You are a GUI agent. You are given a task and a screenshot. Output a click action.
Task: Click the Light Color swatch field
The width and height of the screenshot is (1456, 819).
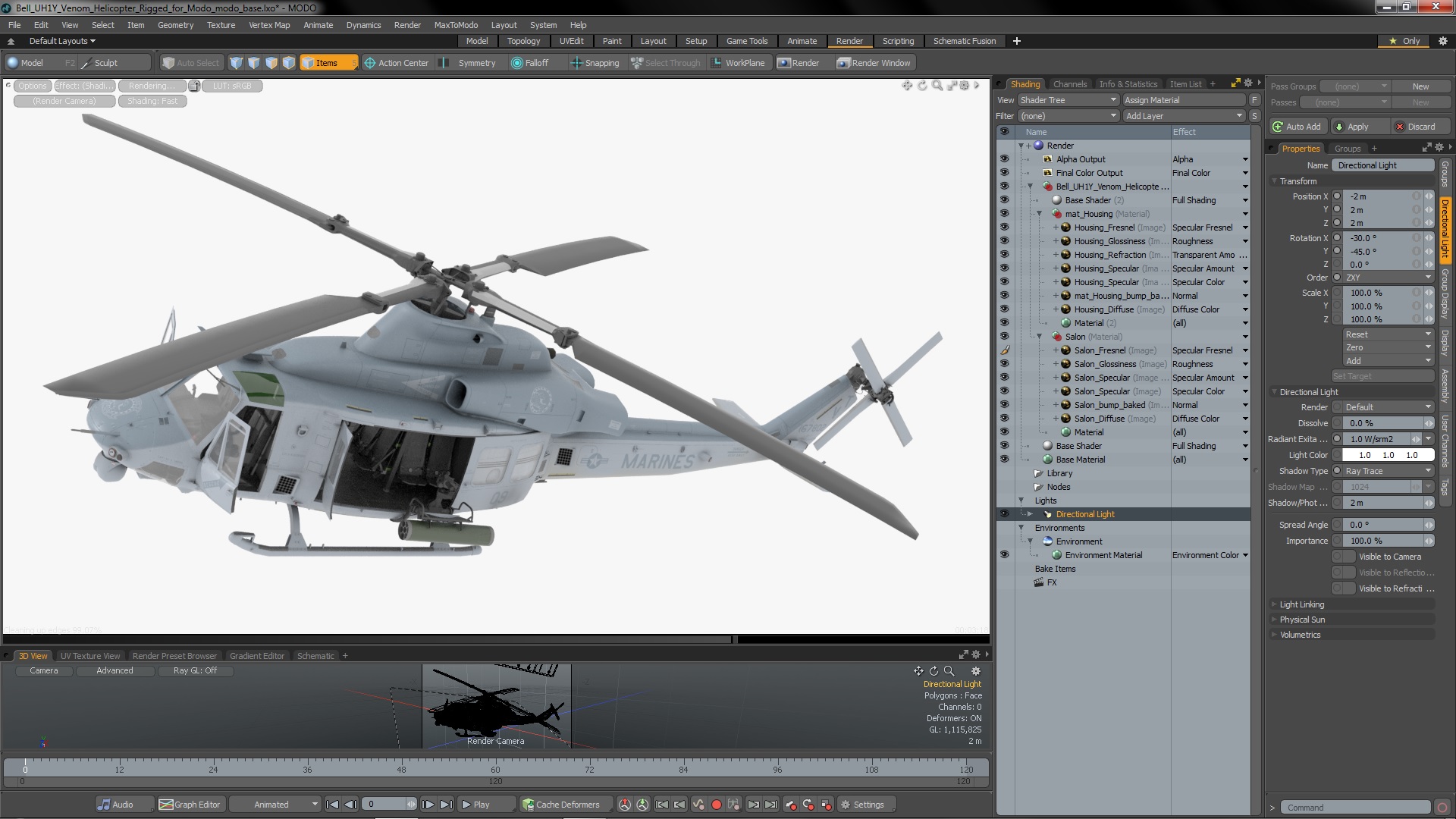tap(1388, 455)
